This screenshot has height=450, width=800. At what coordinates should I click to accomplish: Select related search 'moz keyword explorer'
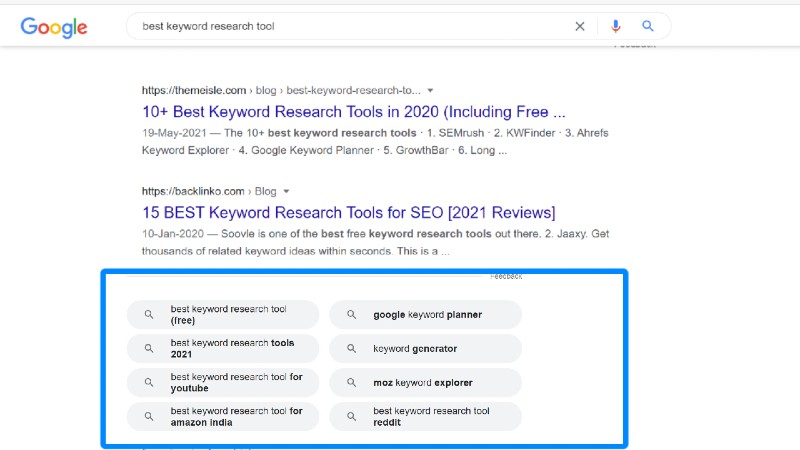(426, 383)
